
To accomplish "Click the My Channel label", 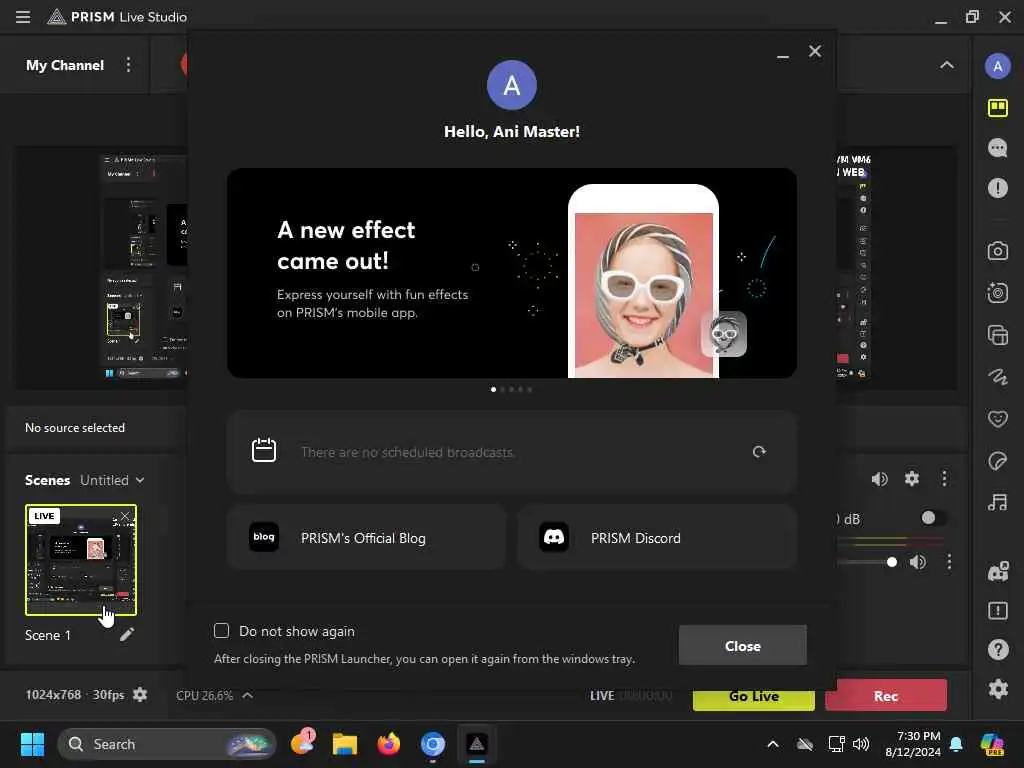I will pyautogui.click(x=65, y=65).
